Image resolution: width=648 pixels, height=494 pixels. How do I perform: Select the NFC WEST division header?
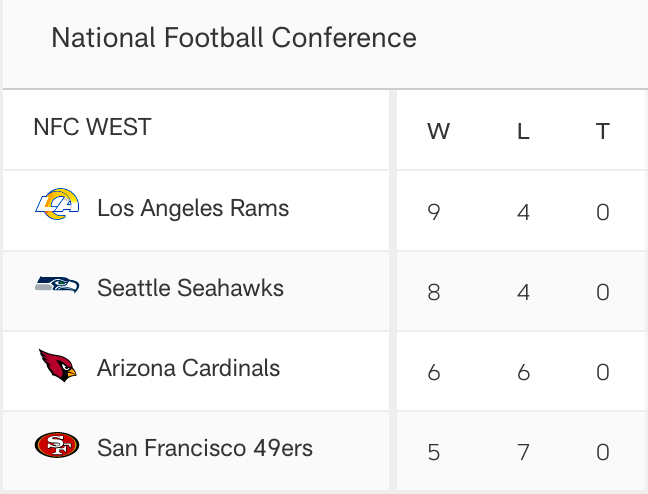point(92,127)
